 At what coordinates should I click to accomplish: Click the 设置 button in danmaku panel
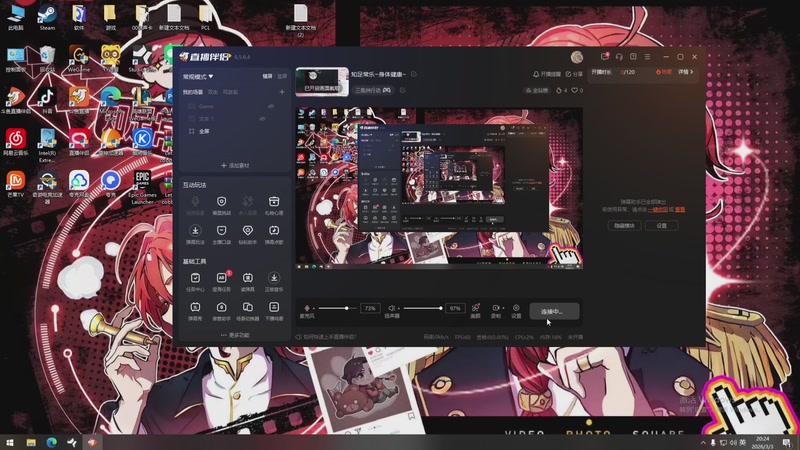662,226
